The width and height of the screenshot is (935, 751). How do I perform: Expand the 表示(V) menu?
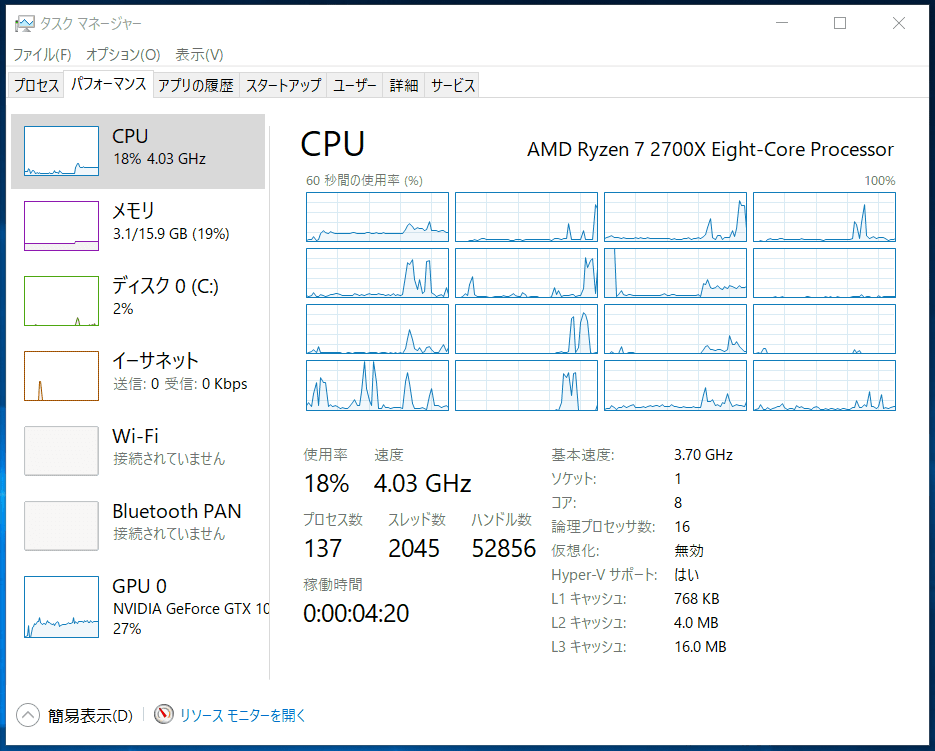(x=199, y=55)
